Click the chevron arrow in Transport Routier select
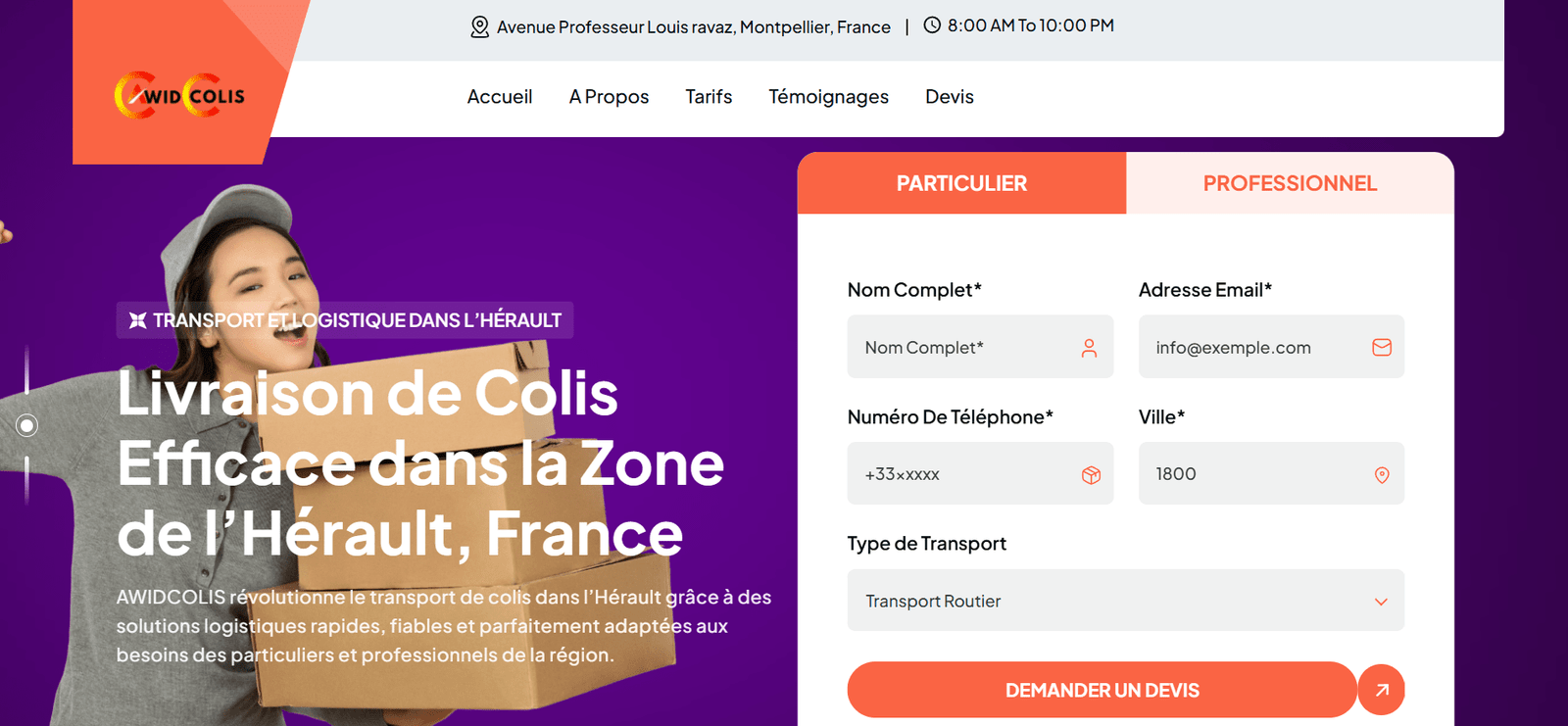 point(1381,602)
